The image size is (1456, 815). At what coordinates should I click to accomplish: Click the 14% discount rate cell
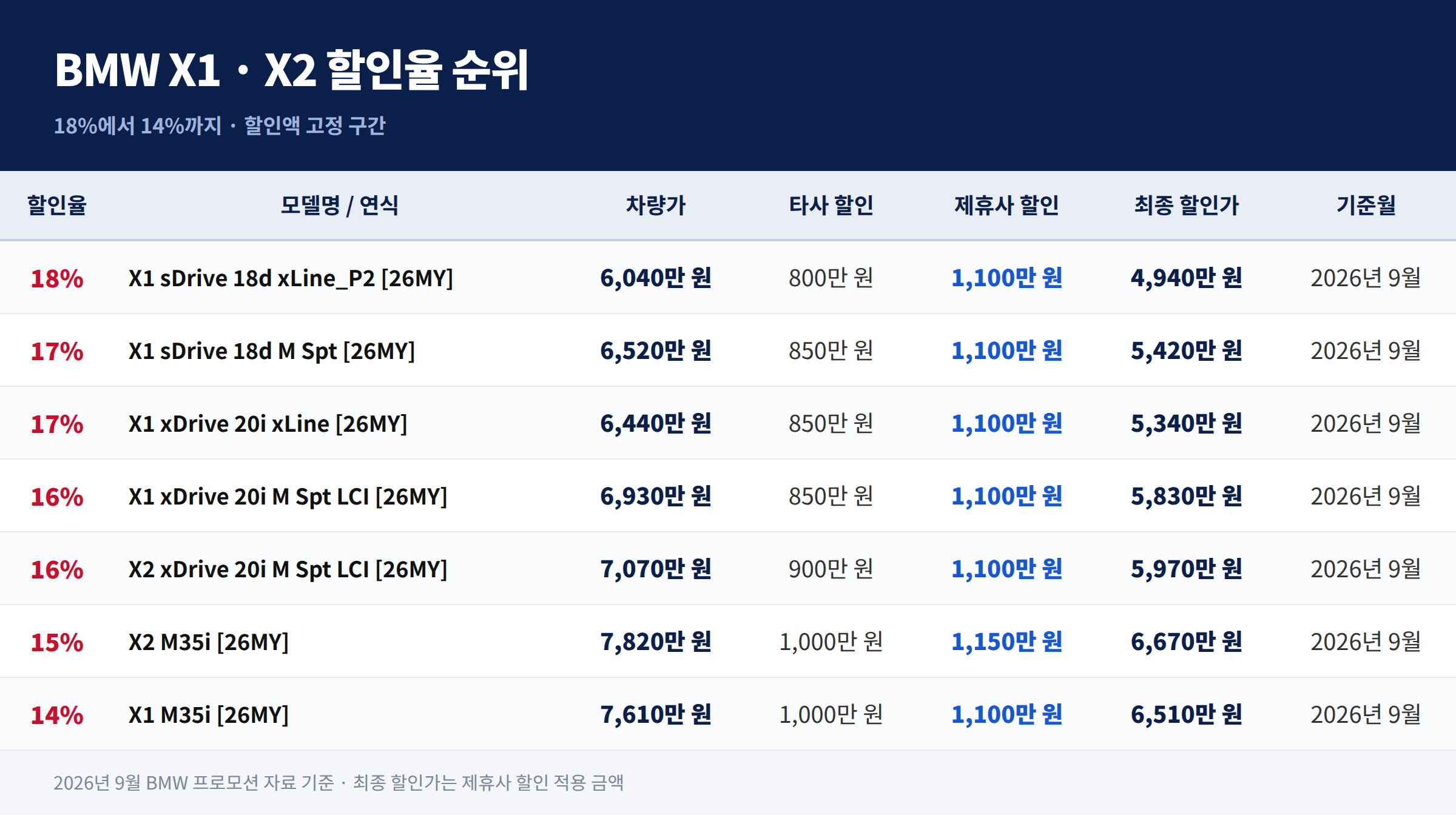(57, 715)
